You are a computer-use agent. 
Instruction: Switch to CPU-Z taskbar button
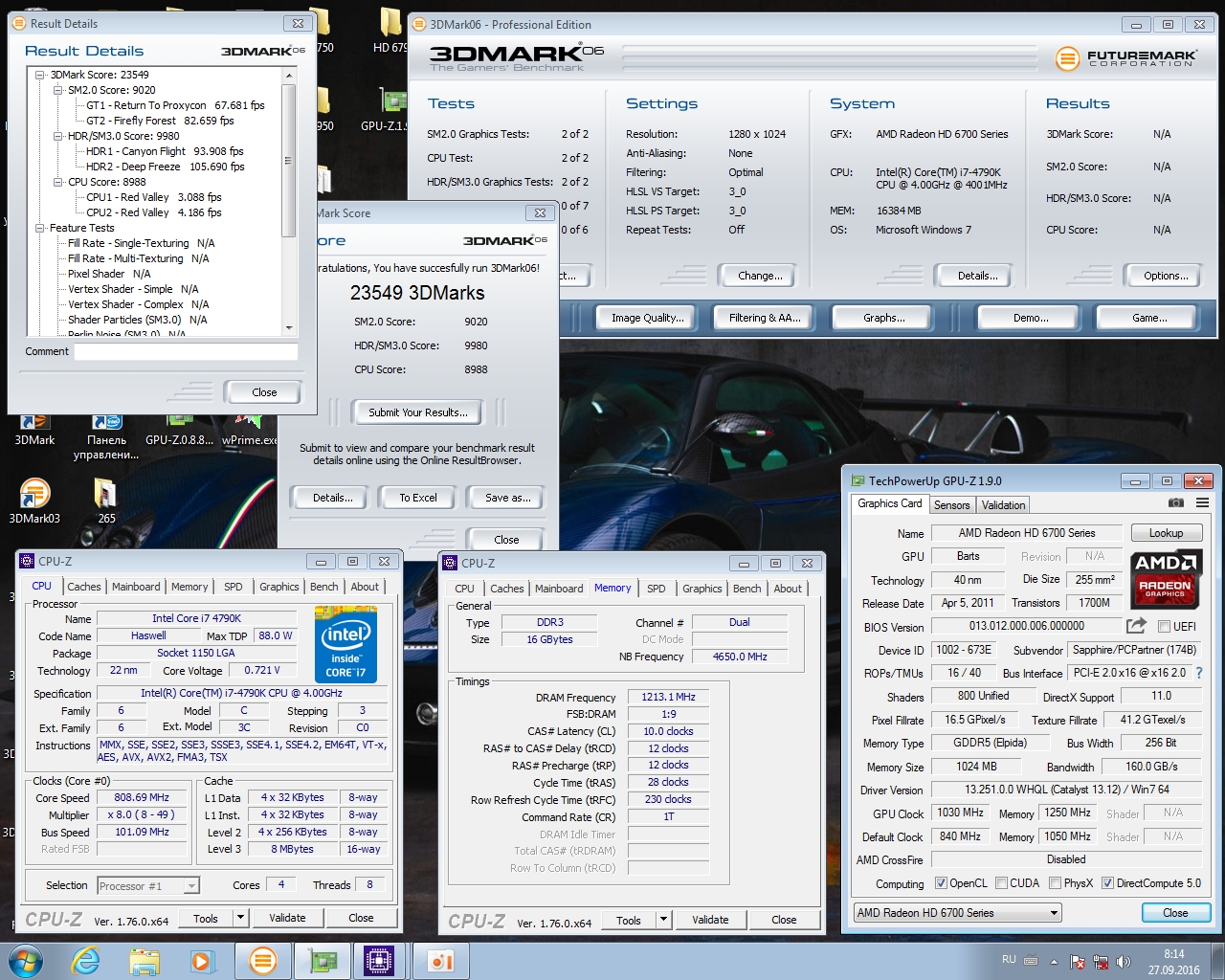pyautogui.click(x=379, y=961)
